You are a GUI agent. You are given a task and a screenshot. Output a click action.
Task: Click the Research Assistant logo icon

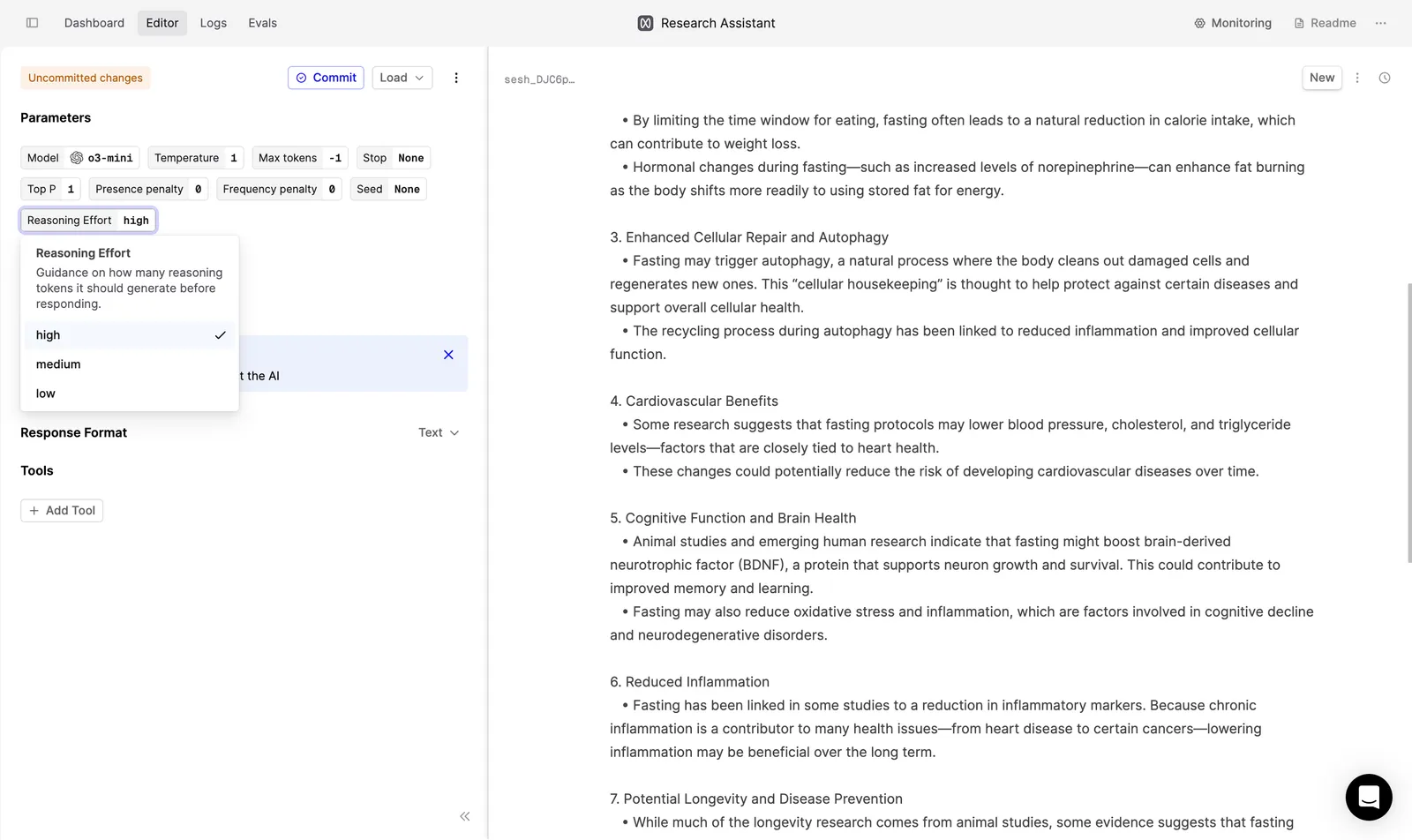click(646, 23)
